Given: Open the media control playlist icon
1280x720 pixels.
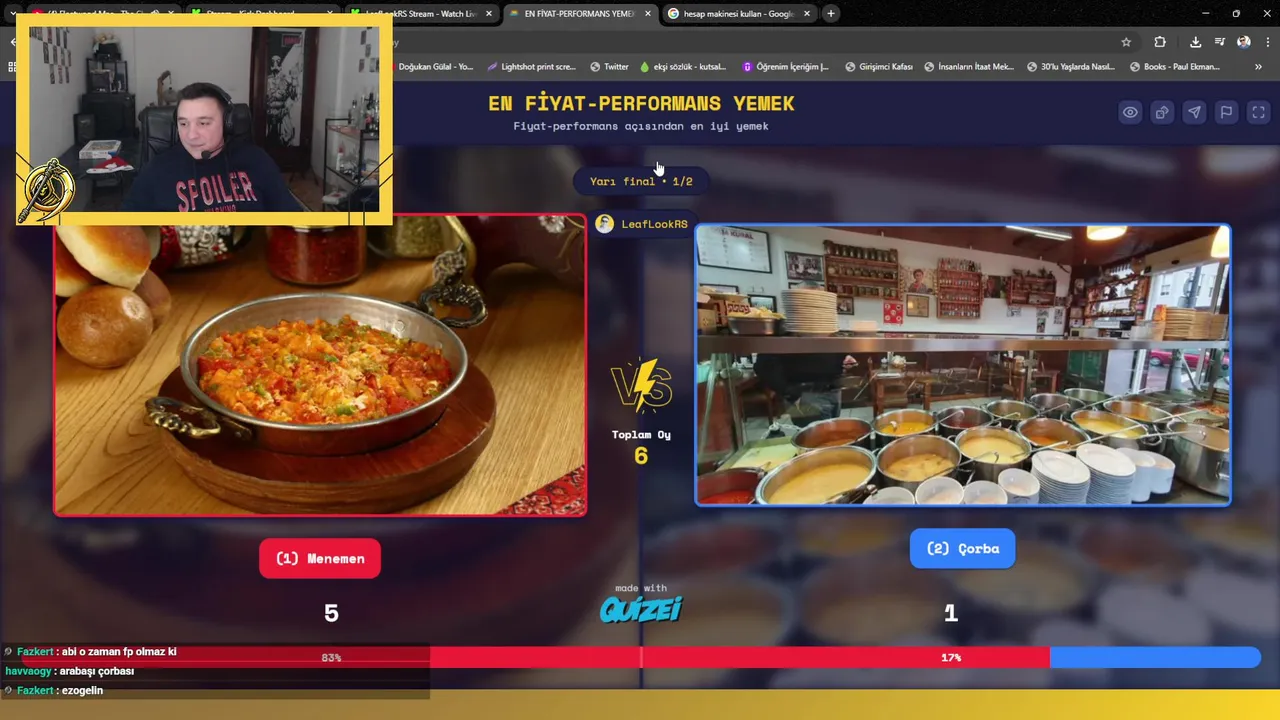Looking at the screenshot, I should (1220, 42).
